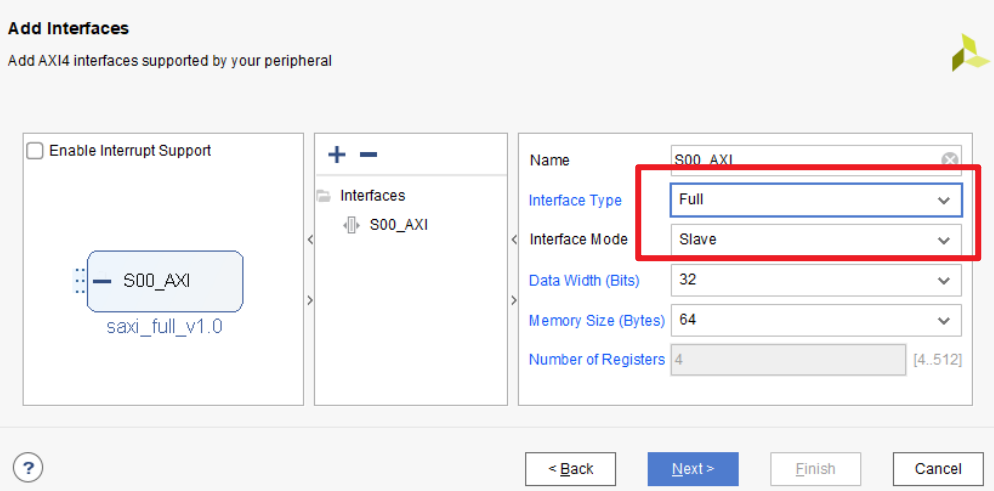Click the Interfaces folder icon
The width and height of the screenshot is (994, 491).
[324, 196]
